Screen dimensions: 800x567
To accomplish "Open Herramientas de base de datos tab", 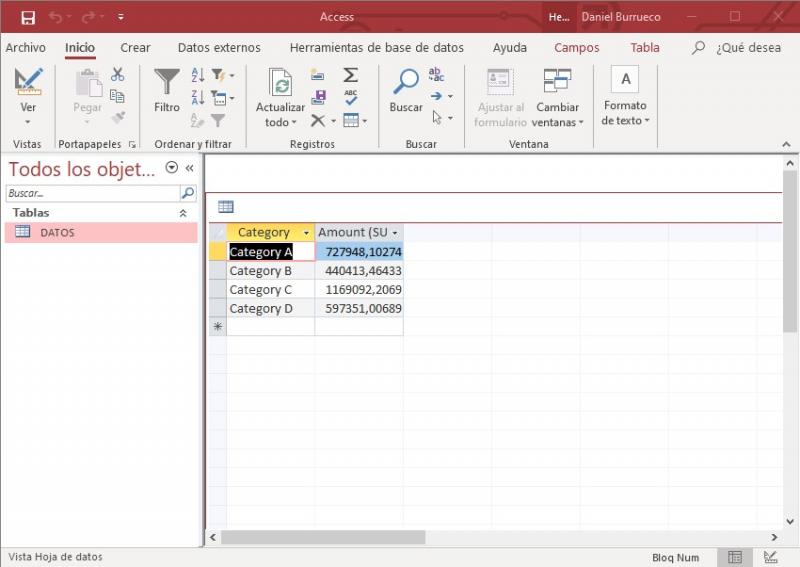I will pyautogui.click(x=377, y=47).
